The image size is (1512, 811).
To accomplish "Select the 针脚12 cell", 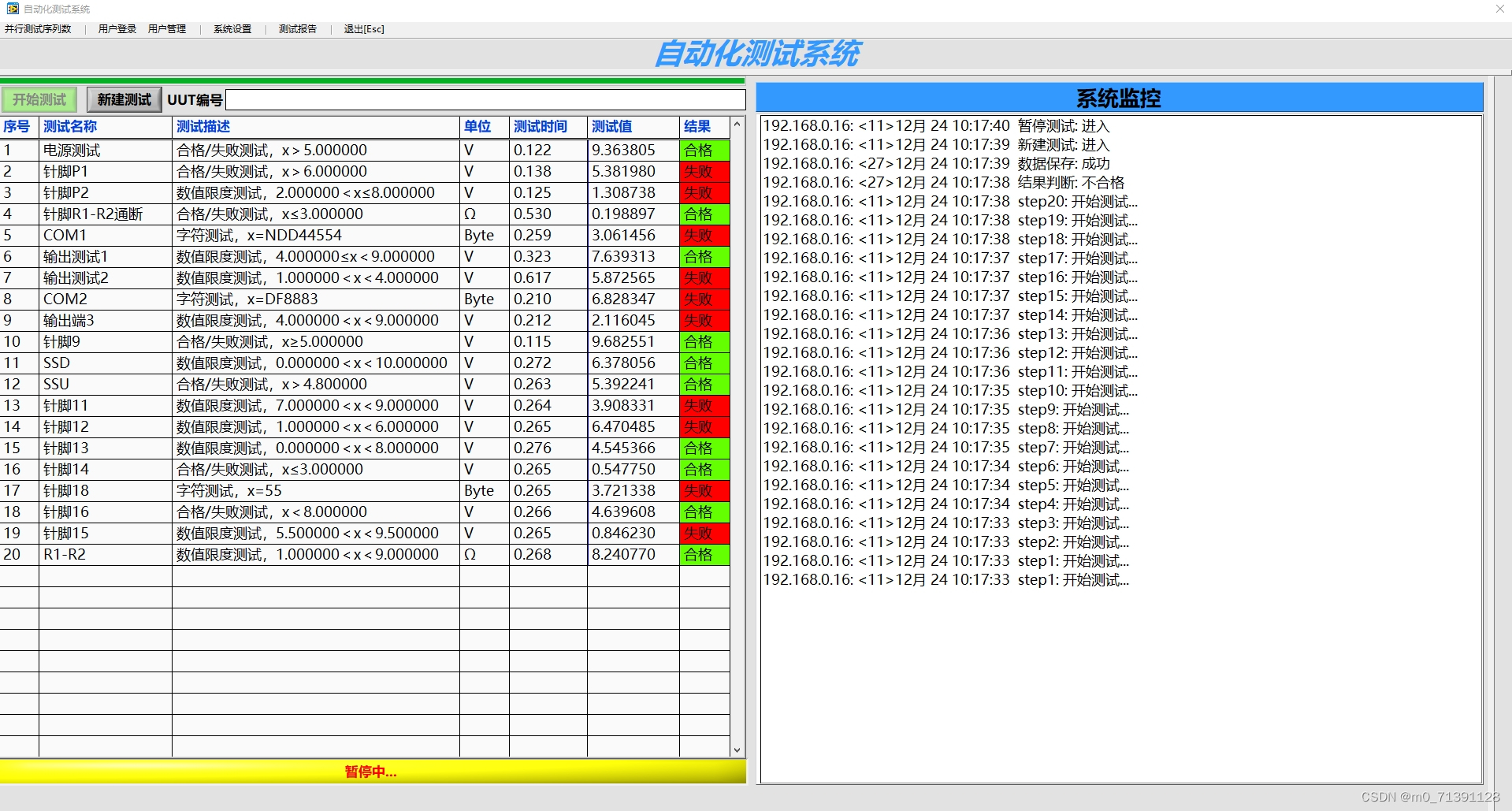I will tap(106, 427).
